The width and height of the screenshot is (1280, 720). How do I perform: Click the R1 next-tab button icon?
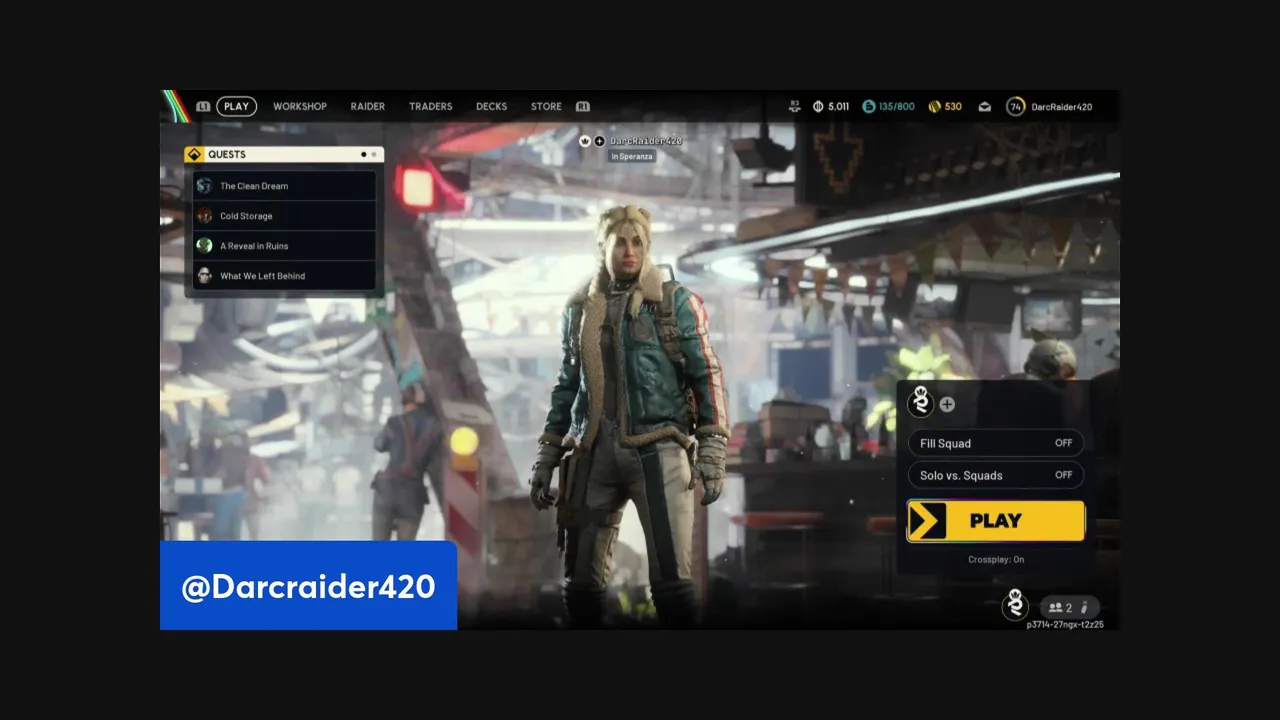coord(583,106)
